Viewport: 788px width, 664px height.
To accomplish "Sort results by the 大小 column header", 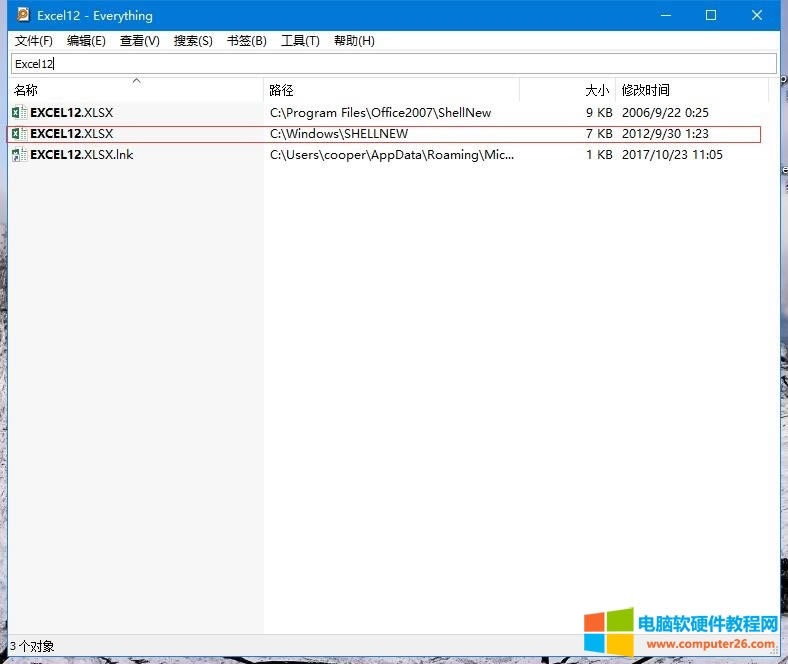I will pos(596,91).
